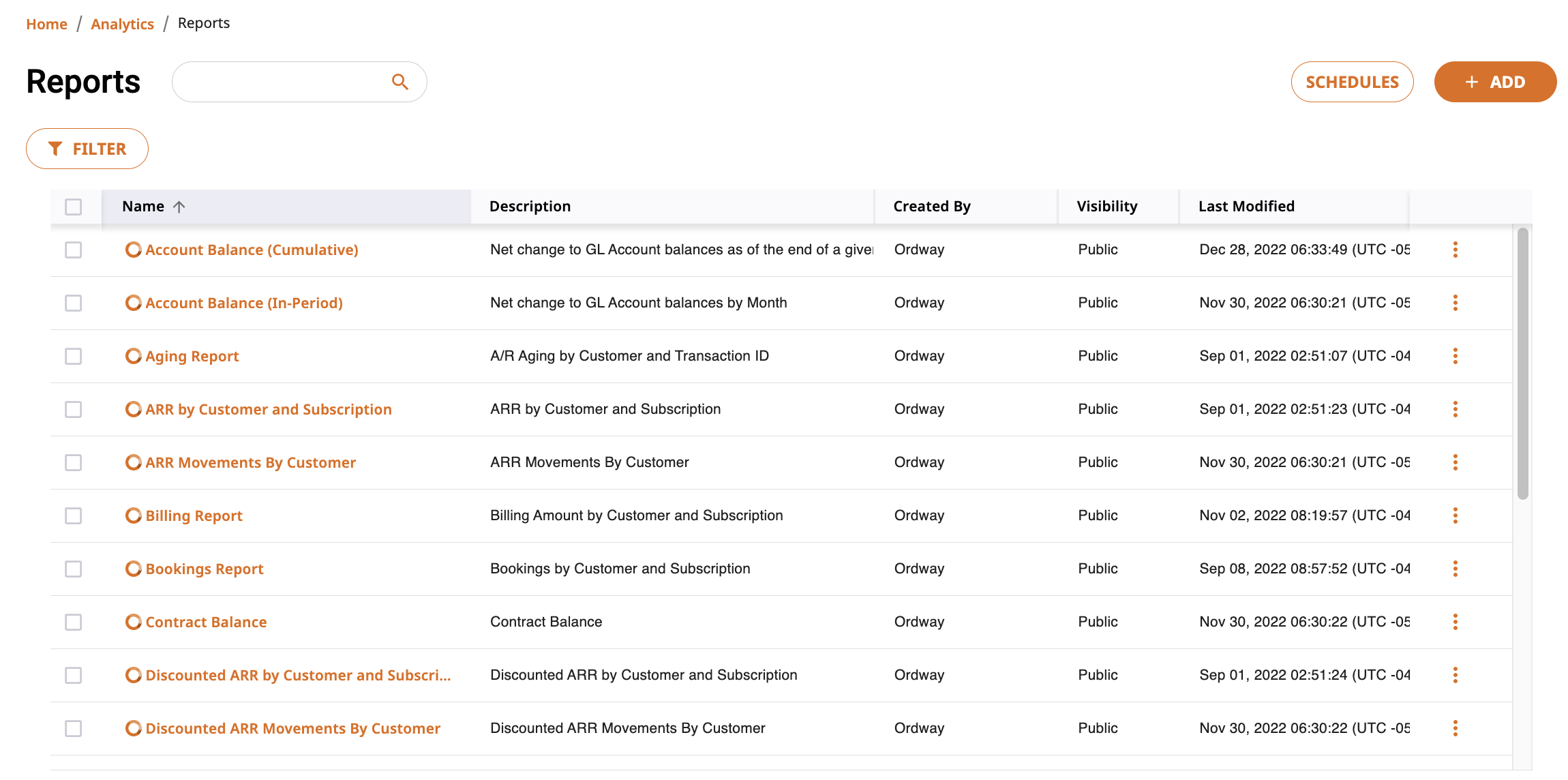1568x780 pixels.
Task: Select the Contract Balance row checkbox
Action: click(x=74, y=622)
